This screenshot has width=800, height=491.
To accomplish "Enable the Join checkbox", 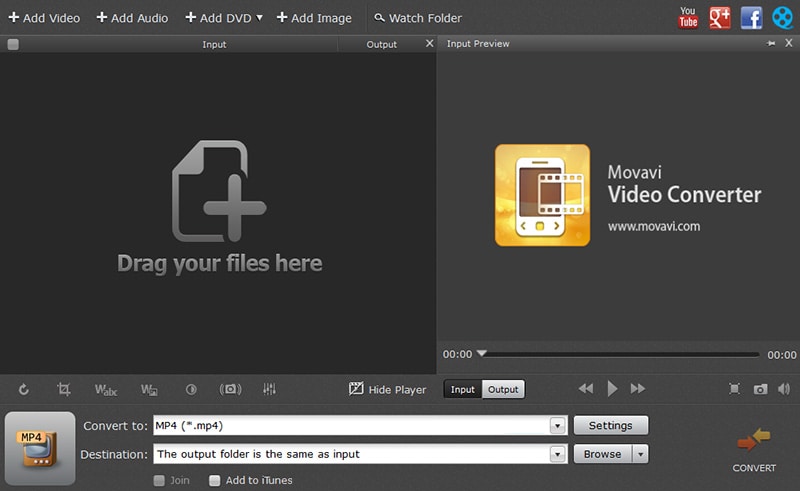I will (x=159, y=480).
